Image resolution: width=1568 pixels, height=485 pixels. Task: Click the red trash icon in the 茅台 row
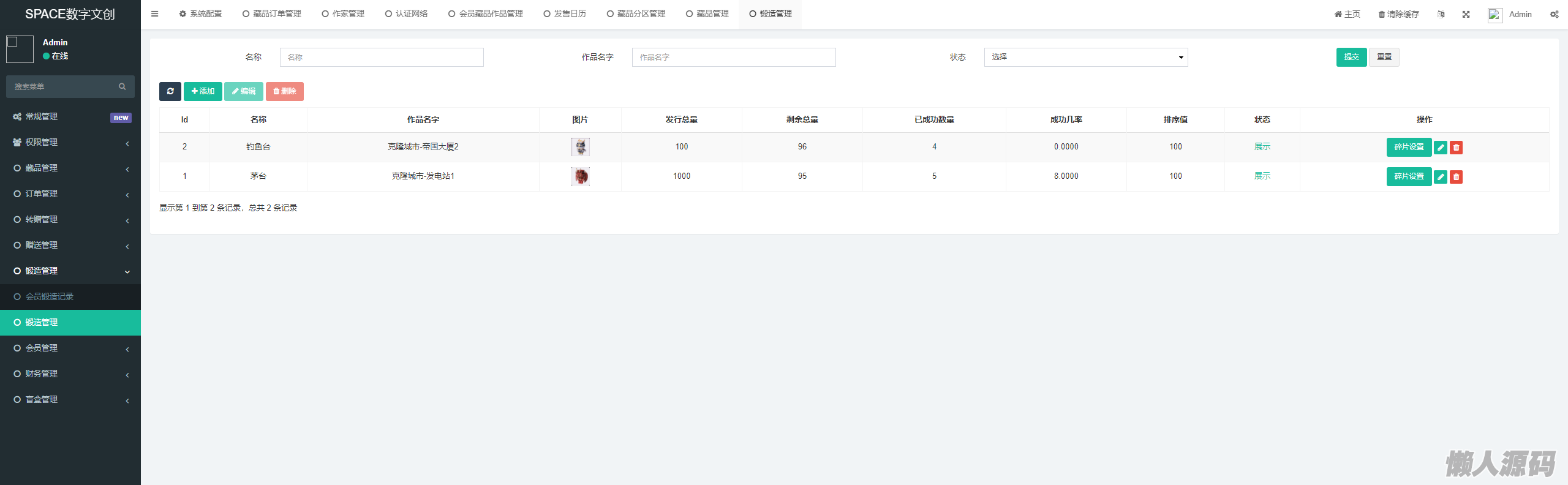(1457, 177)
